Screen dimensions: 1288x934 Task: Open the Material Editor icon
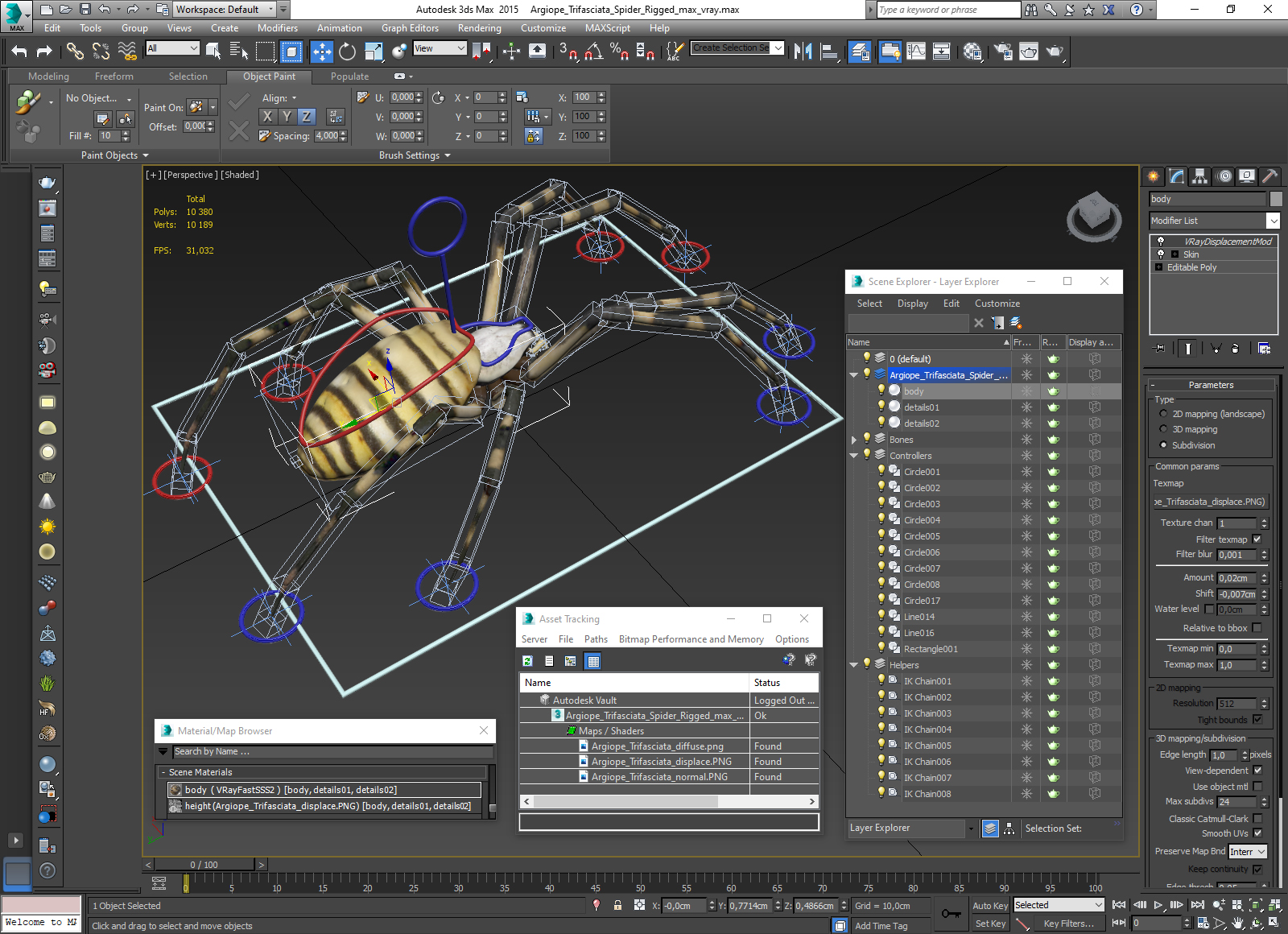(x=972, y=52)
